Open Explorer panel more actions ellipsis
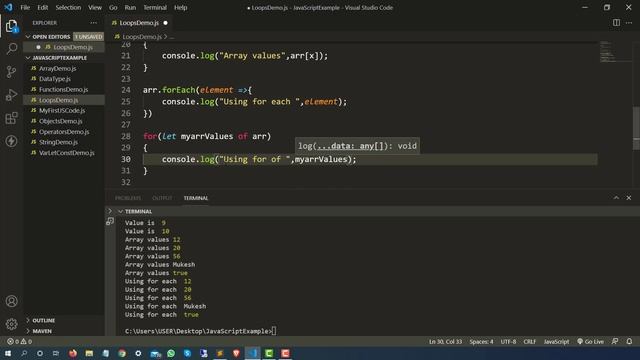This screenshot has height=360, width=640. tap(93, 23)
